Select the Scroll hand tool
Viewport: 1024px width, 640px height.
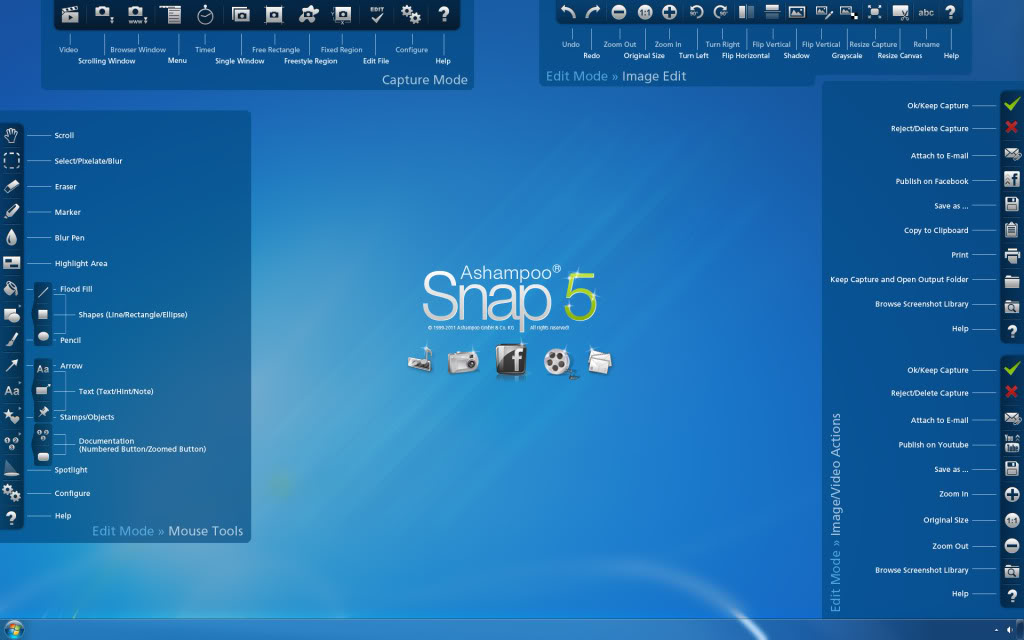click(x=11, y=135)
